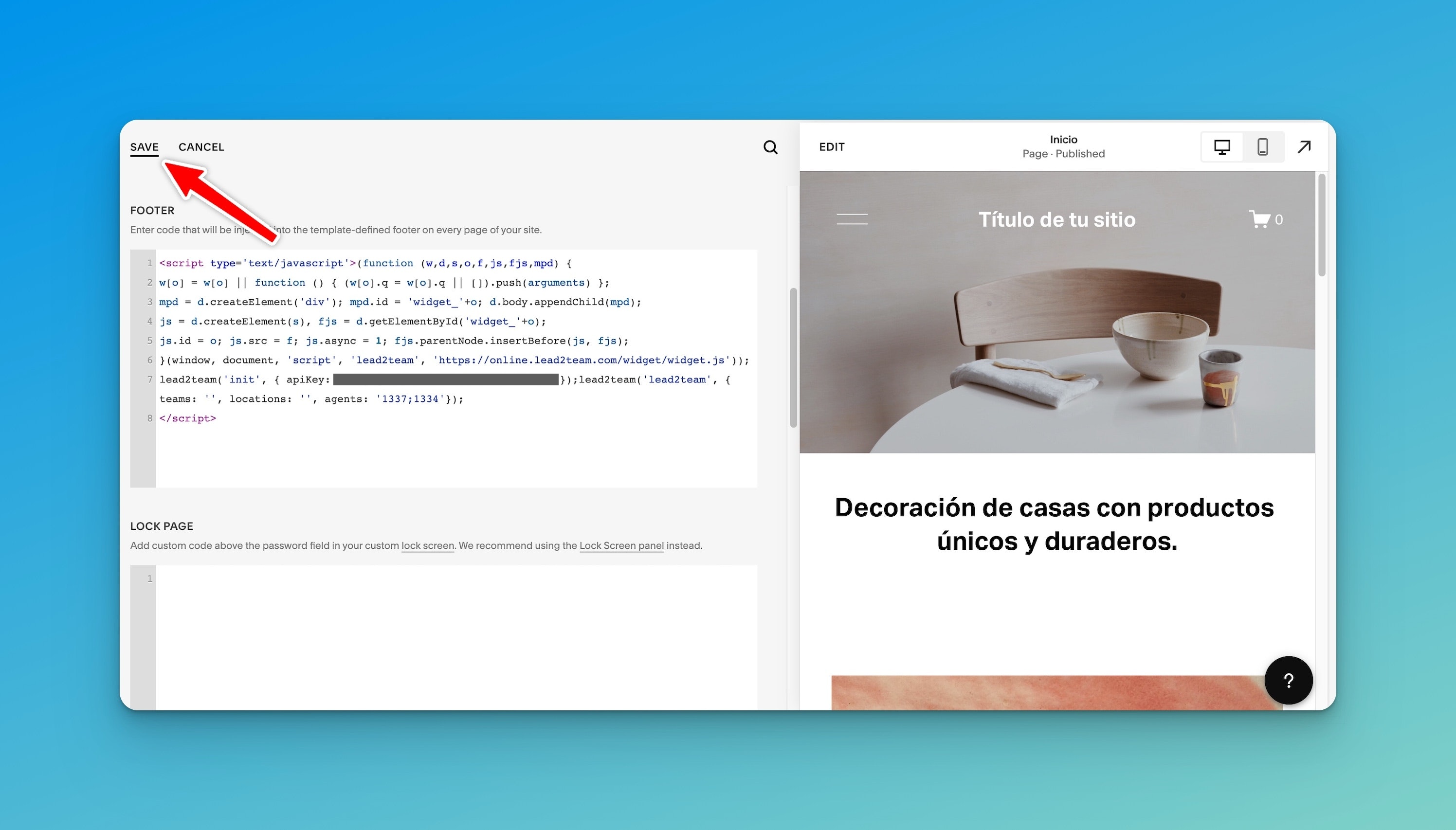This screenshot has width=1456, height=830.
Task: Cancel the code injection edits
Action: (200, 147)
